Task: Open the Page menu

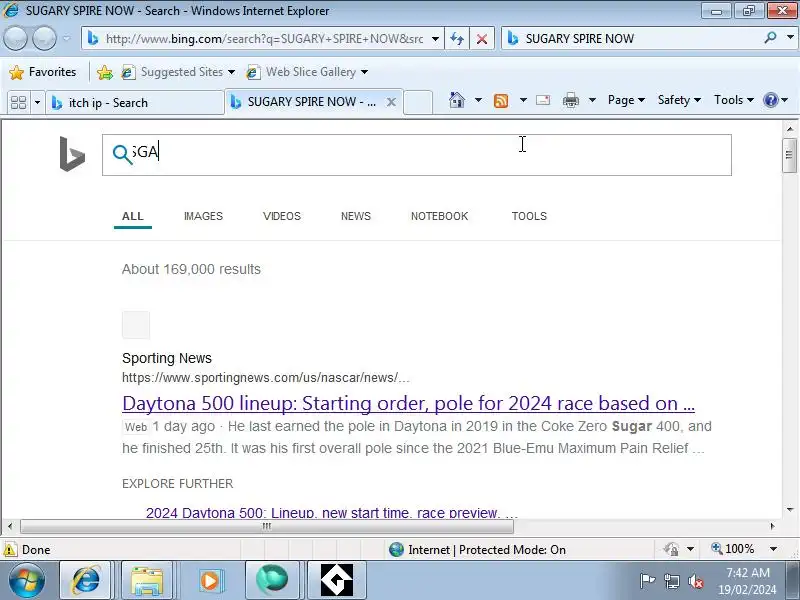Action: (x=626, y=100)
